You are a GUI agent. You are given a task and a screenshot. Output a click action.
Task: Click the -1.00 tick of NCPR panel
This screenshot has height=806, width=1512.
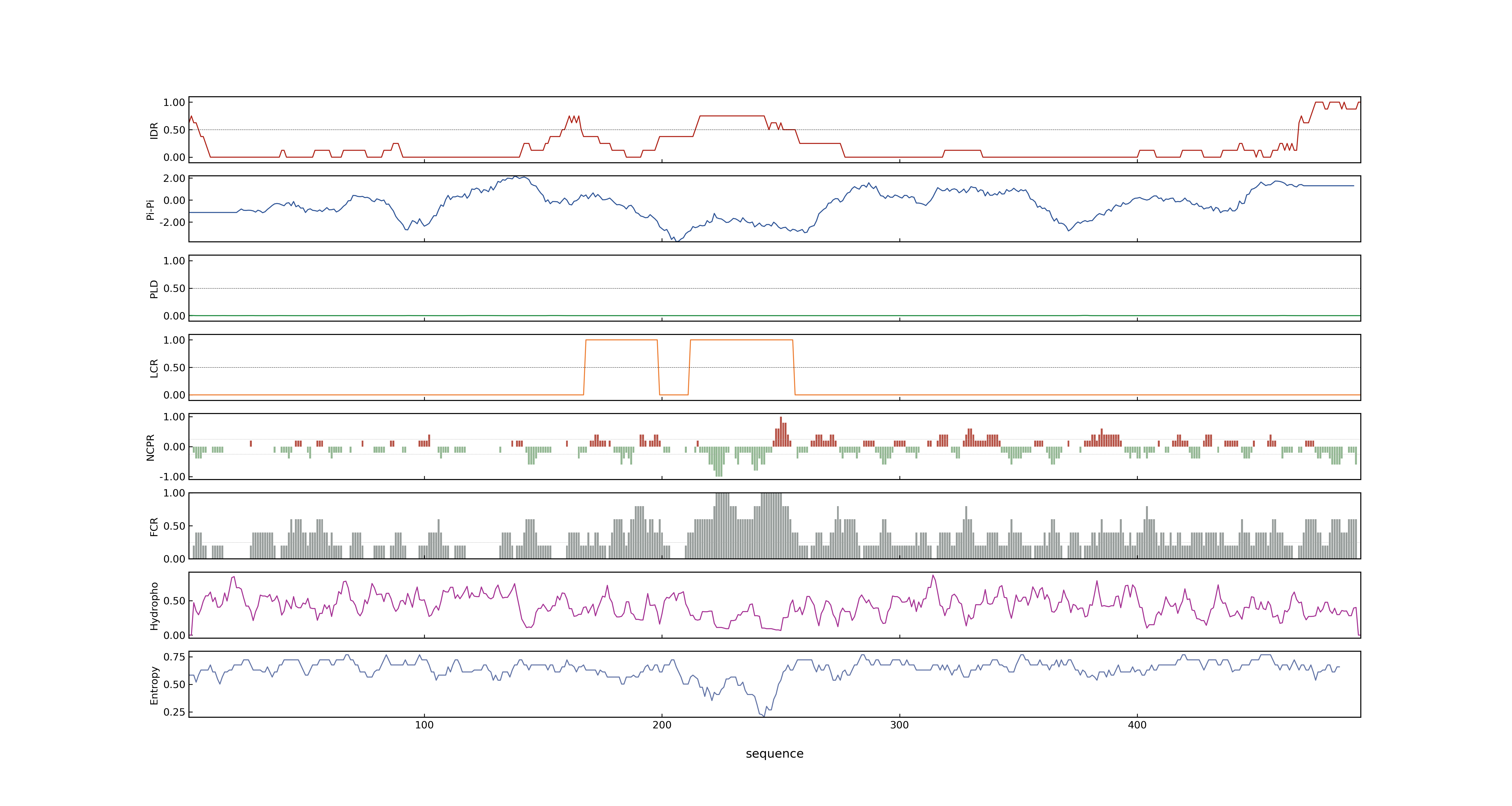[x=172, y=477]
